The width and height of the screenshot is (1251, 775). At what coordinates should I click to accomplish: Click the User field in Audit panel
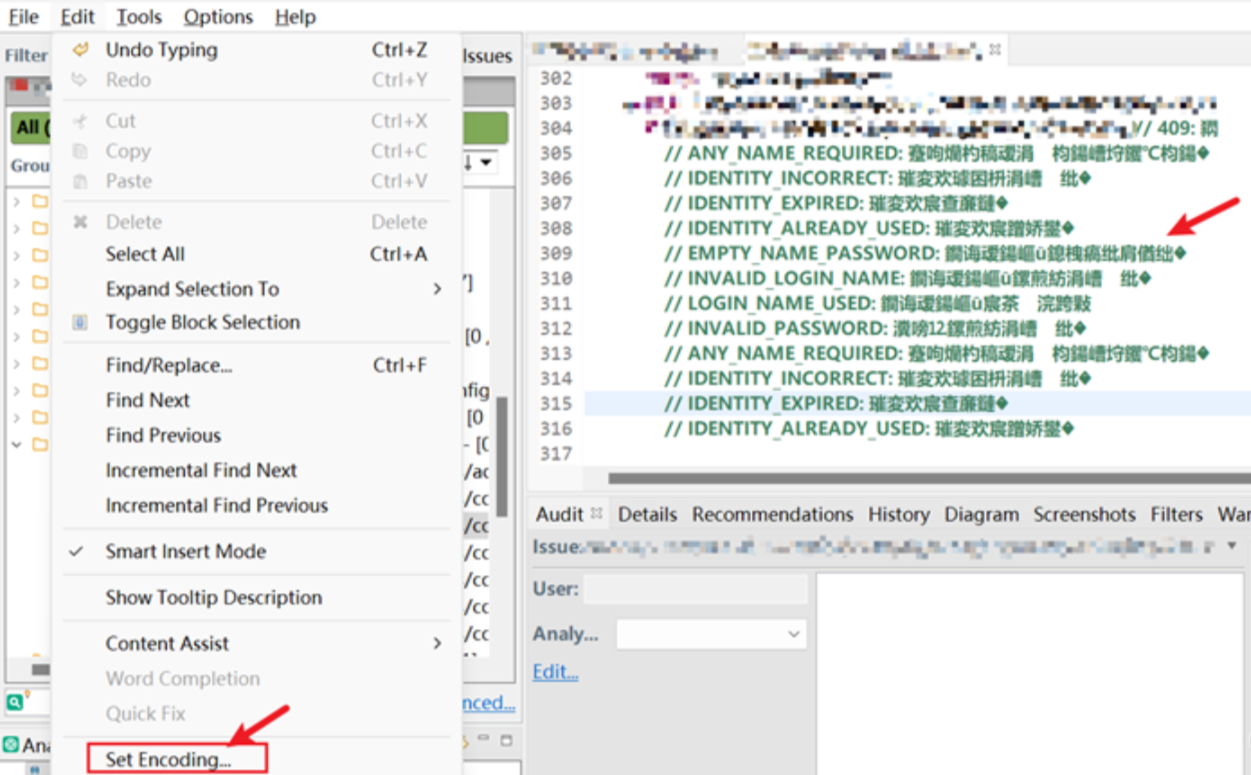point(695,589)
